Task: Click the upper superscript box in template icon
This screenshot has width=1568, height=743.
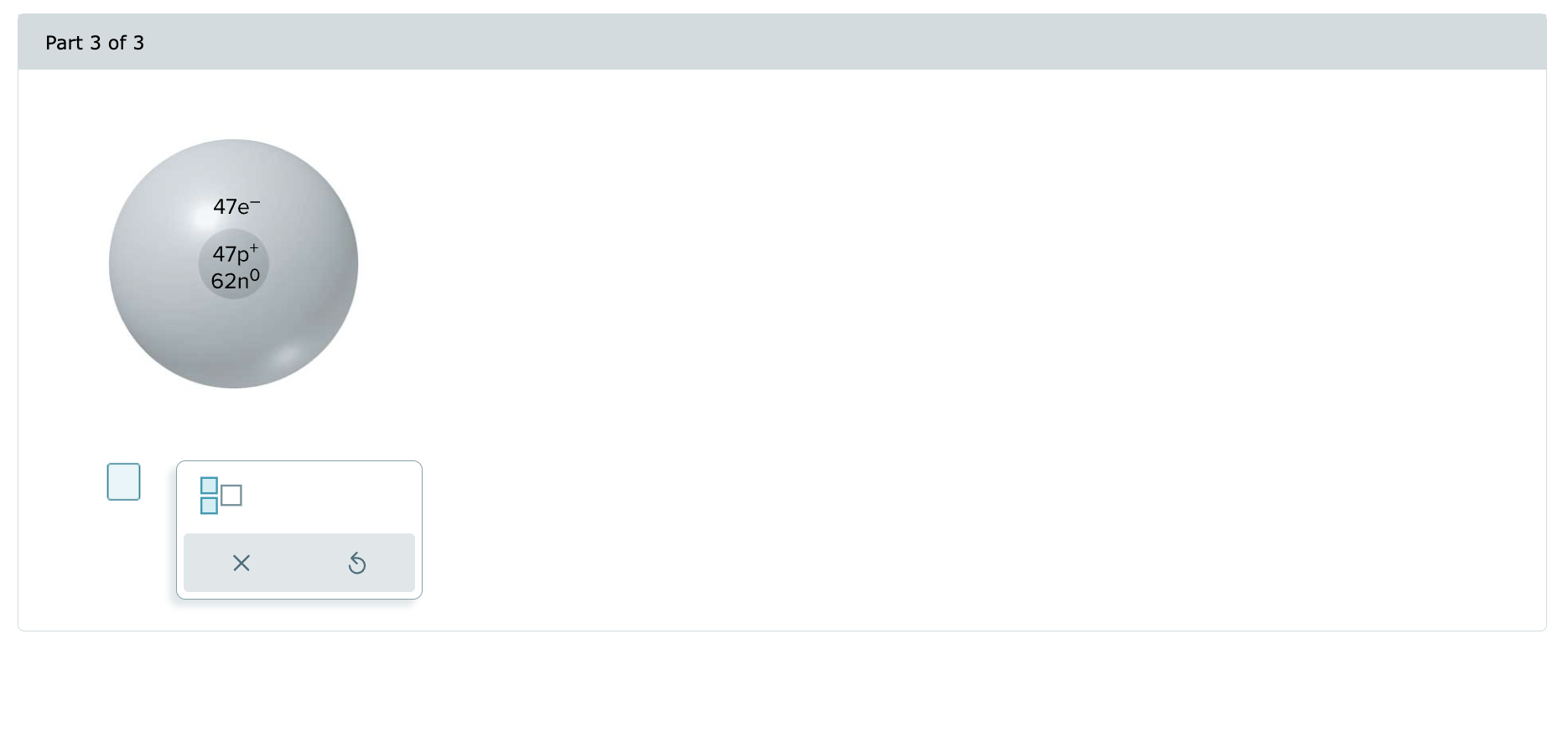Action: coord(209,486)
